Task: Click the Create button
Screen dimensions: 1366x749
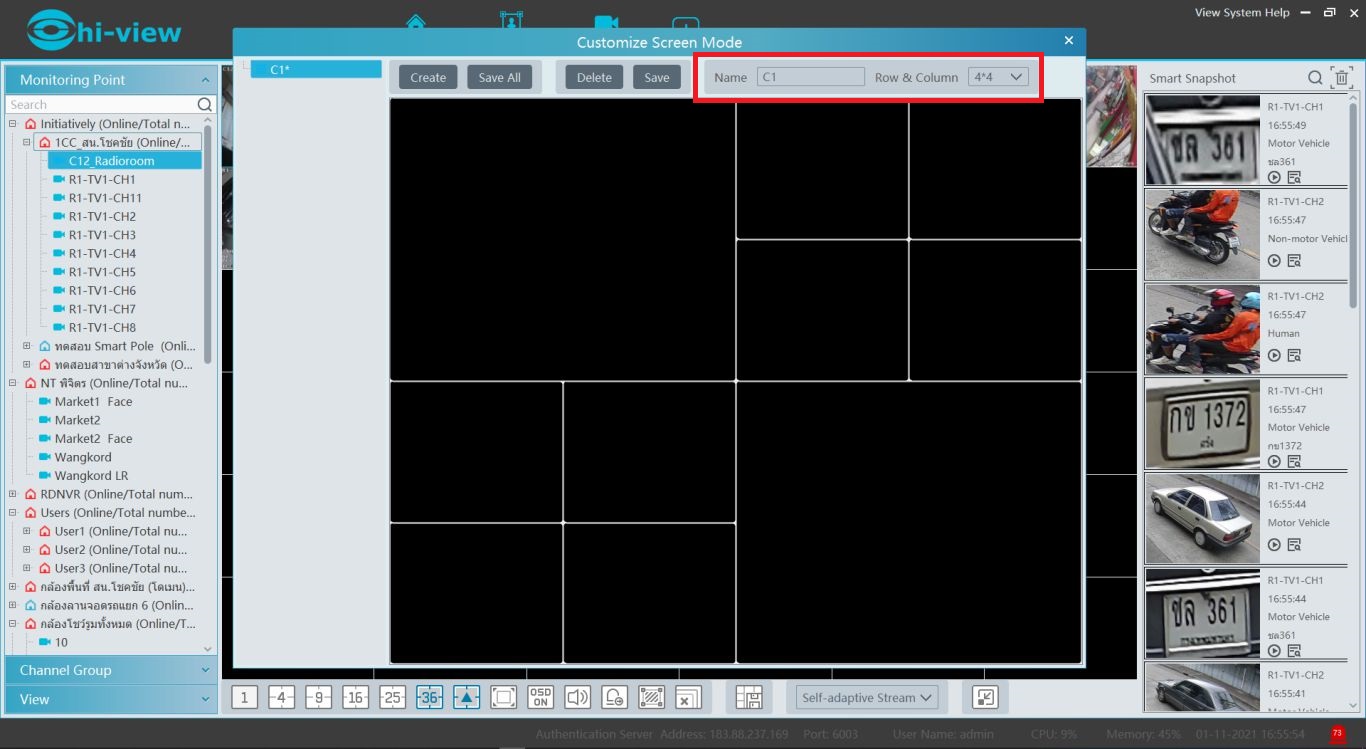Action: (428, 77)
